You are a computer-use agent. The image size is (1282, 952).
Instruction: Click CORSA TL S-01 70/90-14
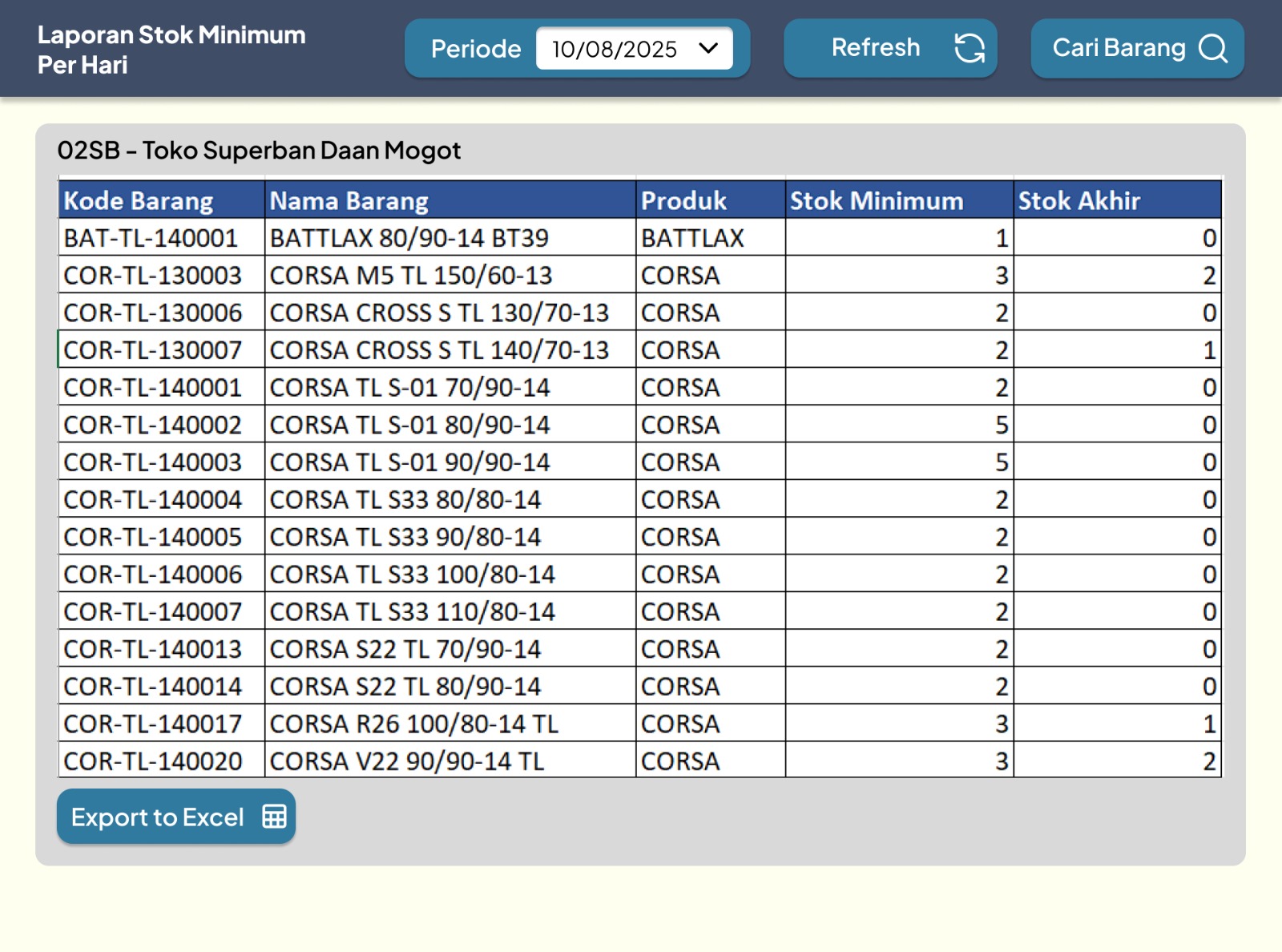[450, 387]
